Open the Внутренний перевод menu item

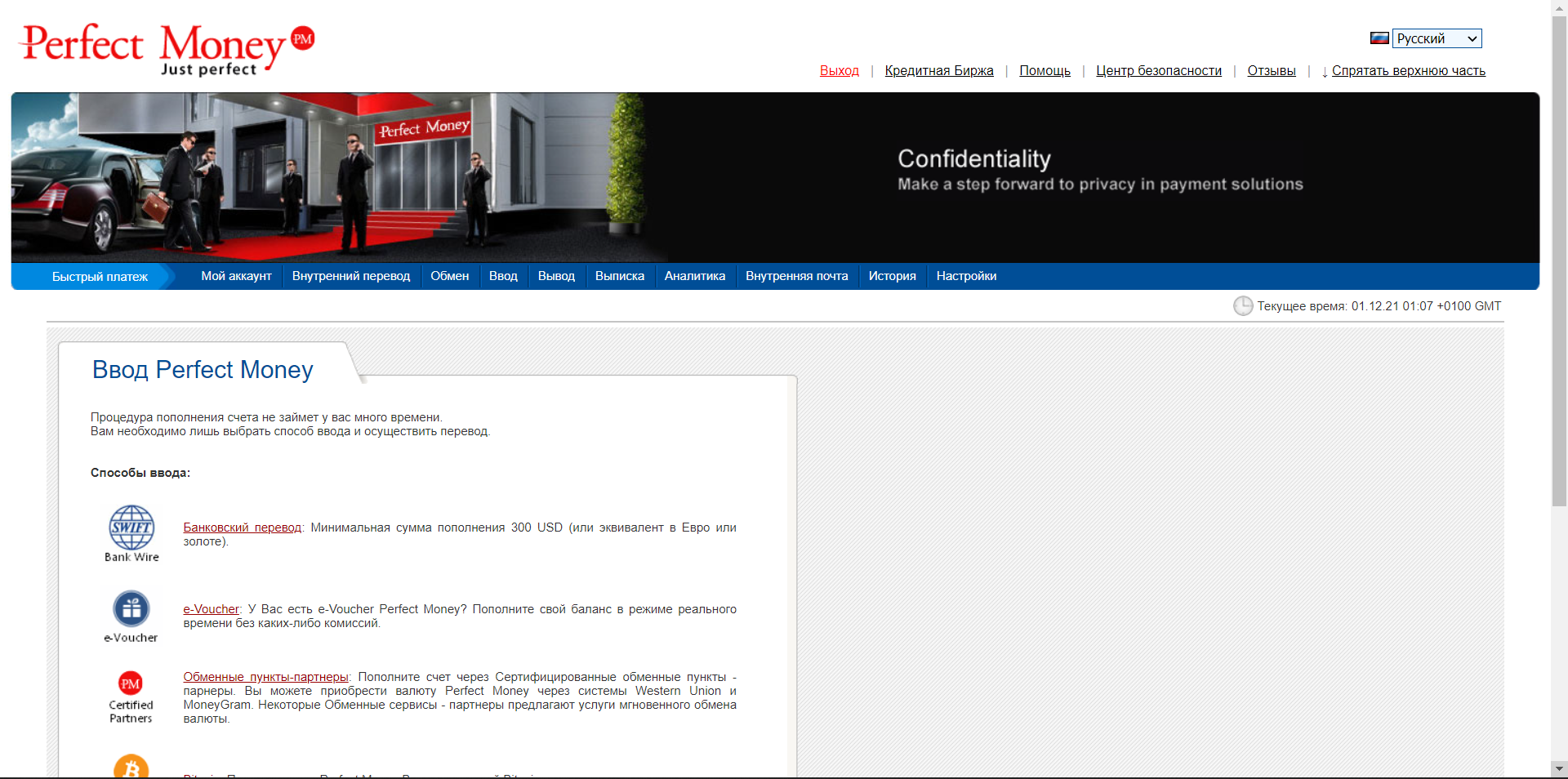coord(351,276)
